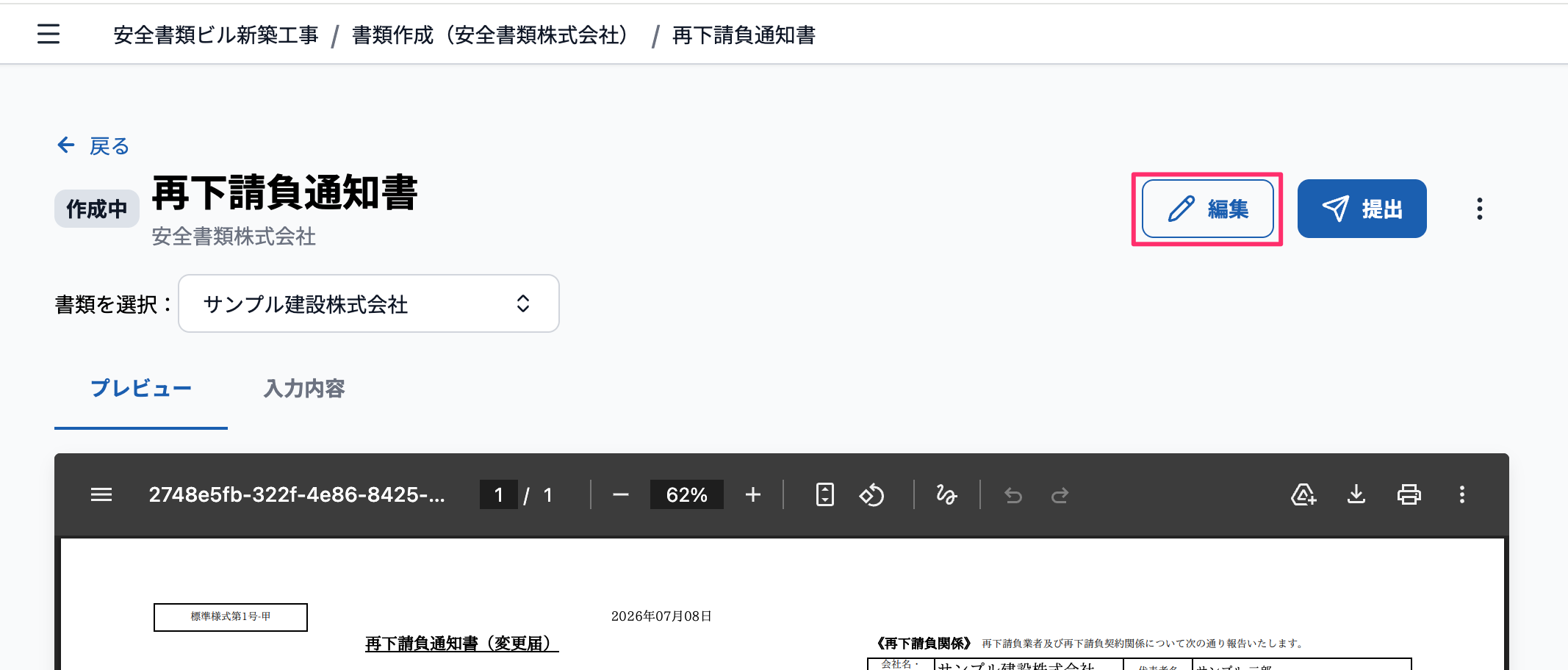This screenshot has height=670, width=1568.
Task: Open the 書類を選択 company dropdown
Action: 369,303
